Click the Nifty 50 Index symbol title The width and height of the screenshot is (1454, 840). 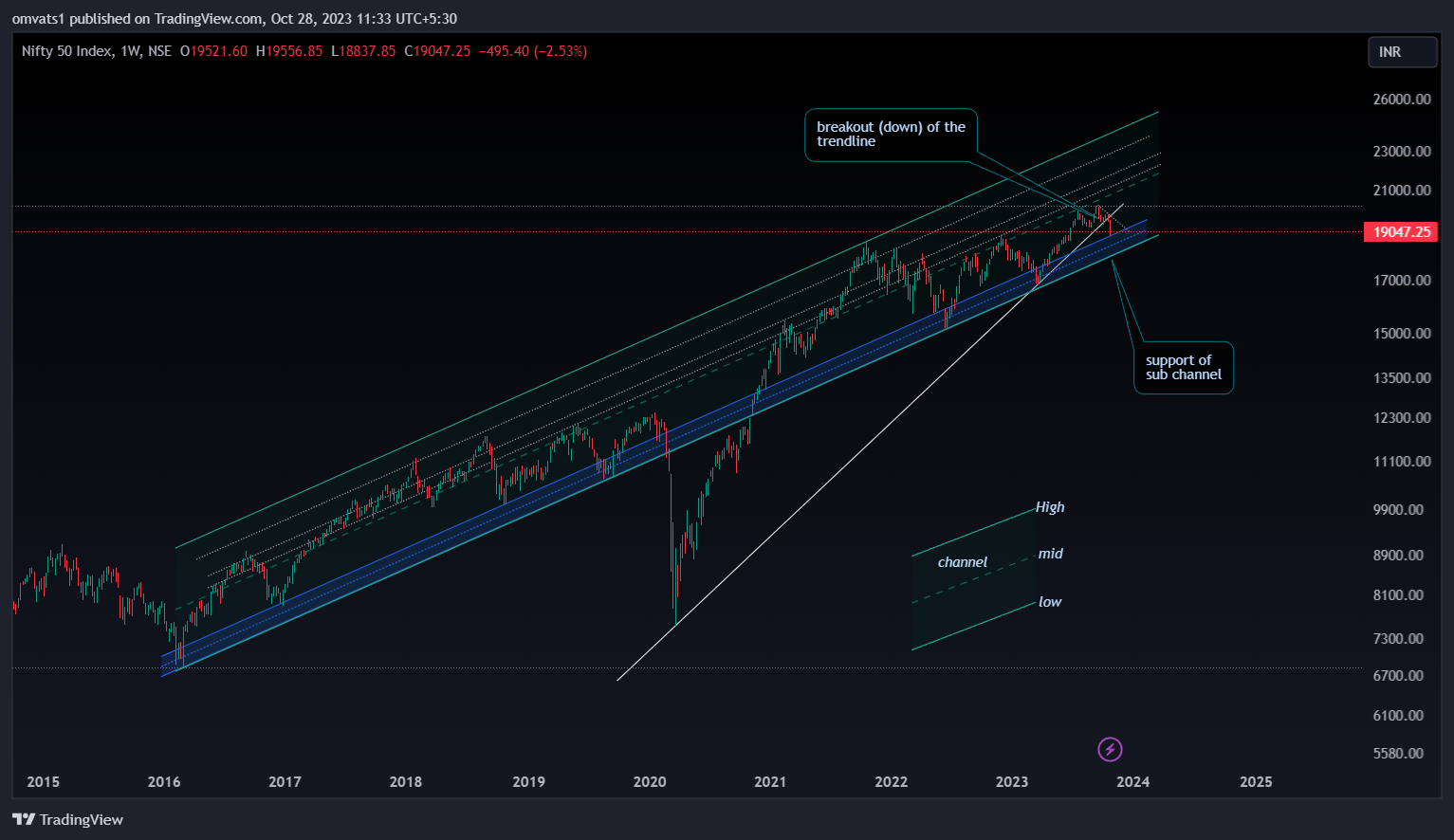[x=66, y=51]
